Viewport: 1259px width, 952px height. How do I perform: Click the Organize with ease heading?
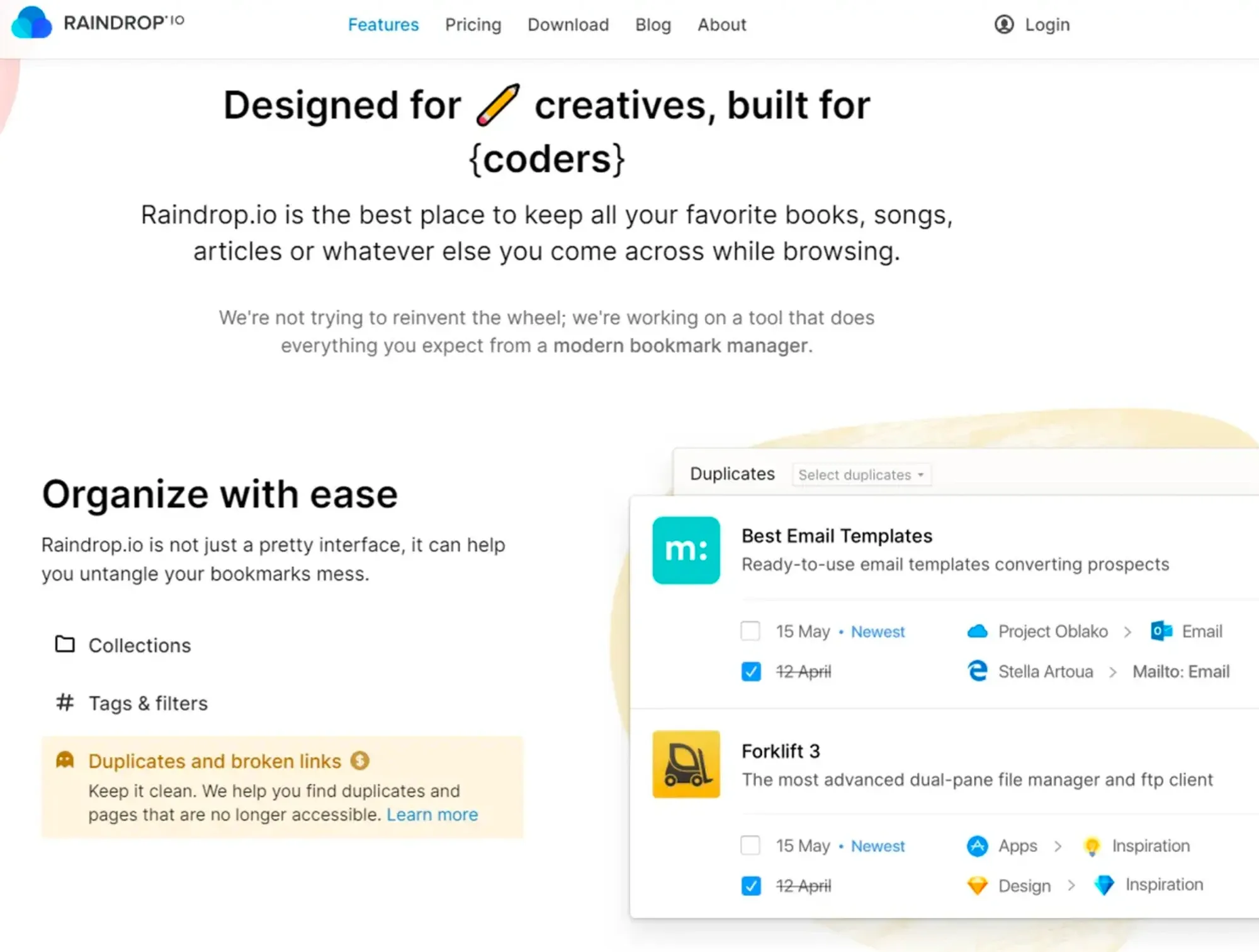(220, 494)
